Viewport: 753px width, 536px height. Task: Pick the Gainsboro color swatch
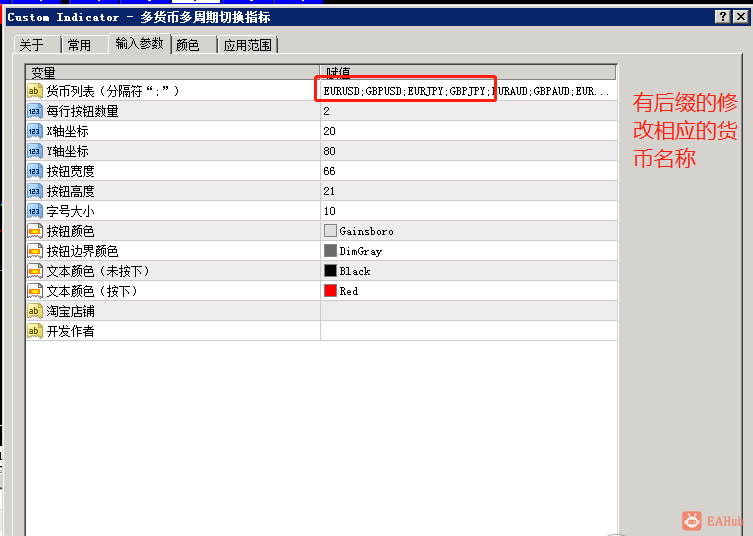330,231
